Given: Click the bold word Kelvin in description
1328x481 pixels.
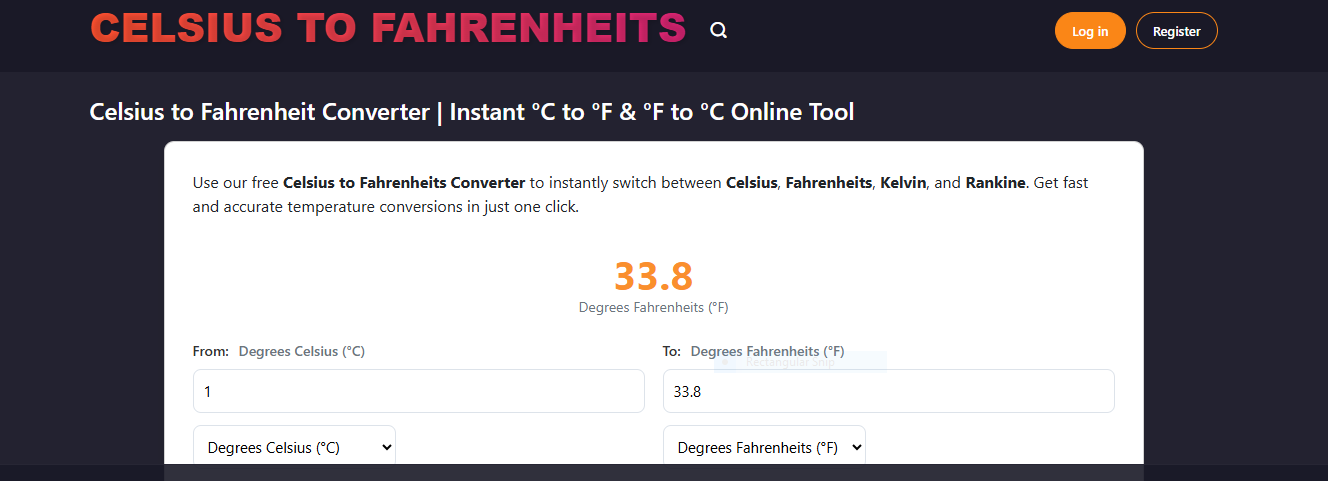Looking at the screenshot, I should (x=904, y=183).
